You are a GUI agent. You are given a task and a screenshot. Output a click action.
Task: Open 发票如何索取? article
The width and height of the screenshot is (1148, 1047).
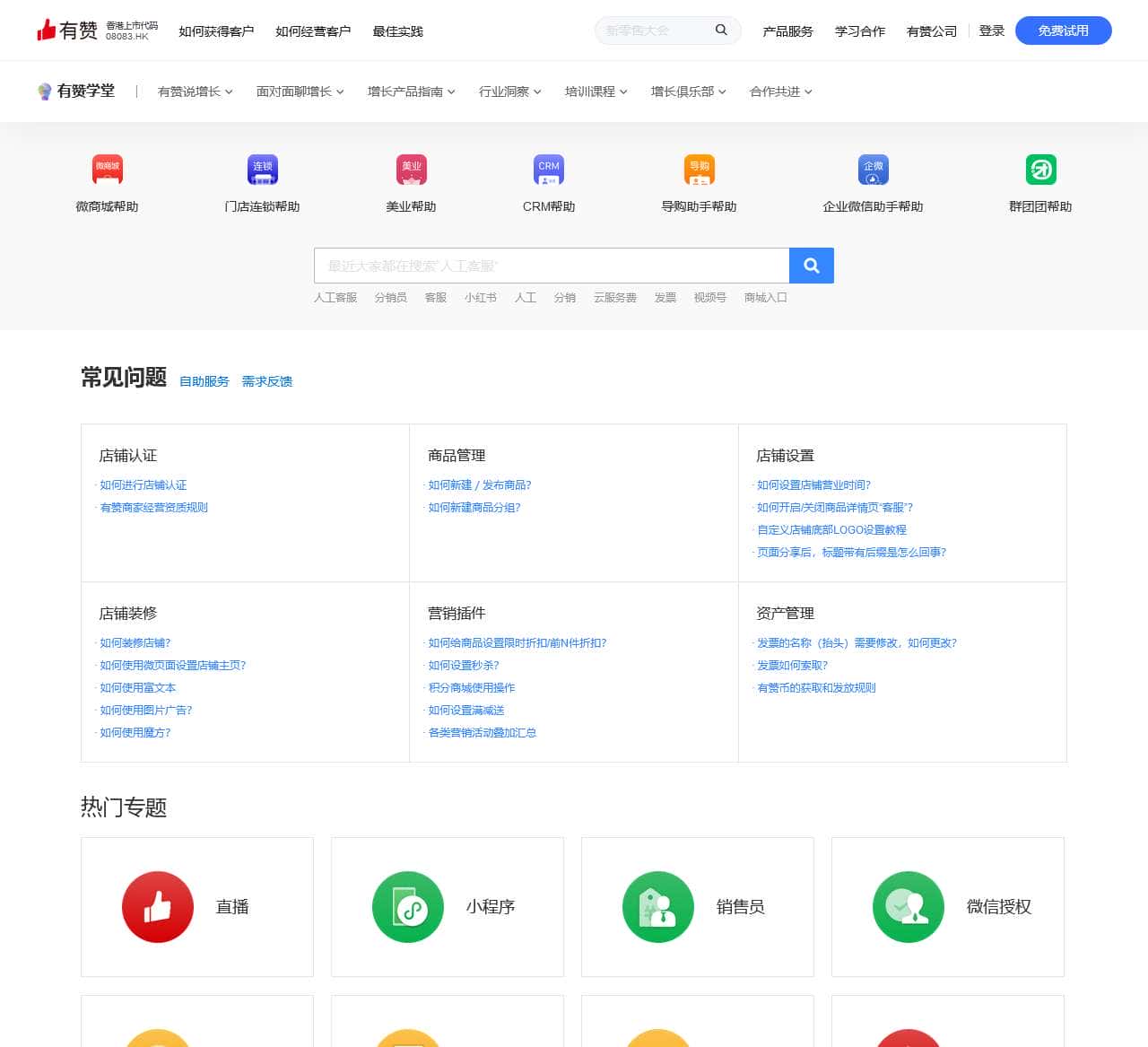tap(793, 666)
